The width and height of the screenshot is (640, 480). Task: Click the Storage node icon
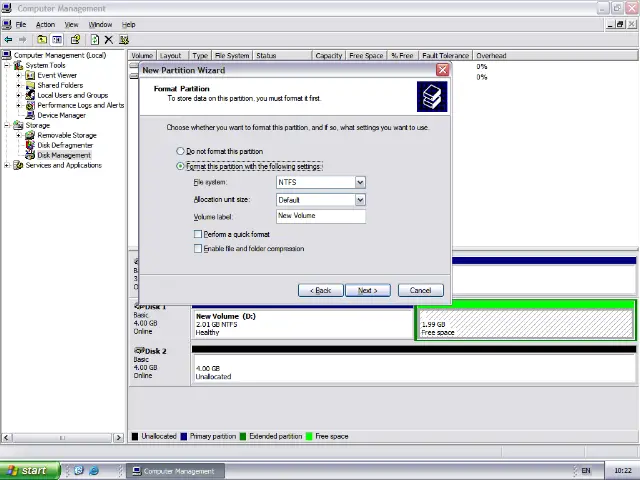18,125
